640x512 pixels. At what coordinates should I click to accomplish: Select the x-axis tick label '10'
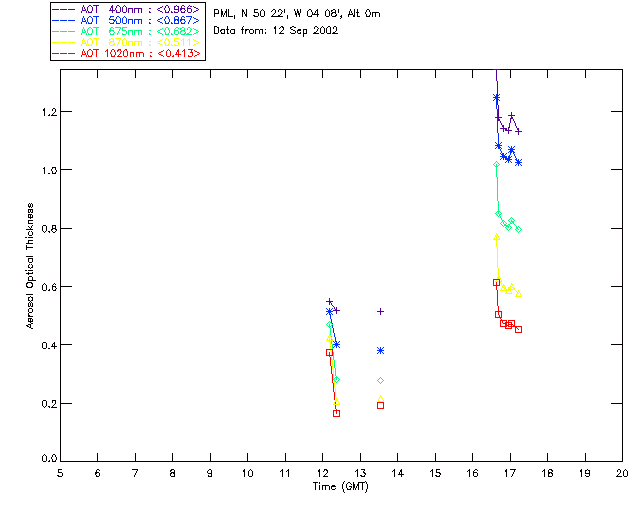click(247, 474)
